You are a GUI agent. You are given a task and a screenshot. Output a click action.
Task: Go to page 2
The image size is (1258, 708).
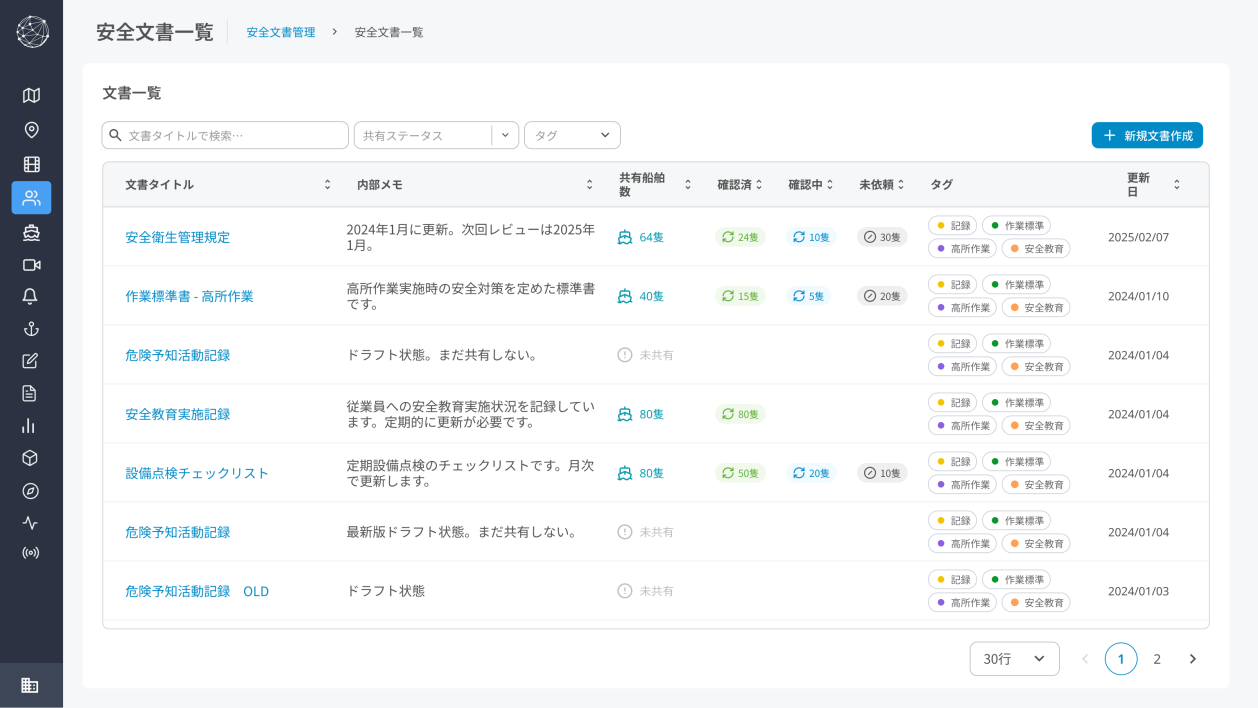click(x=1157, y=659)
